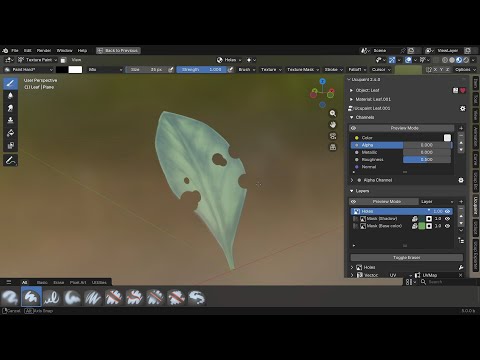Click the black primary color swatch
This screenshot has height=360, width=480.
[x=61, y=70]
